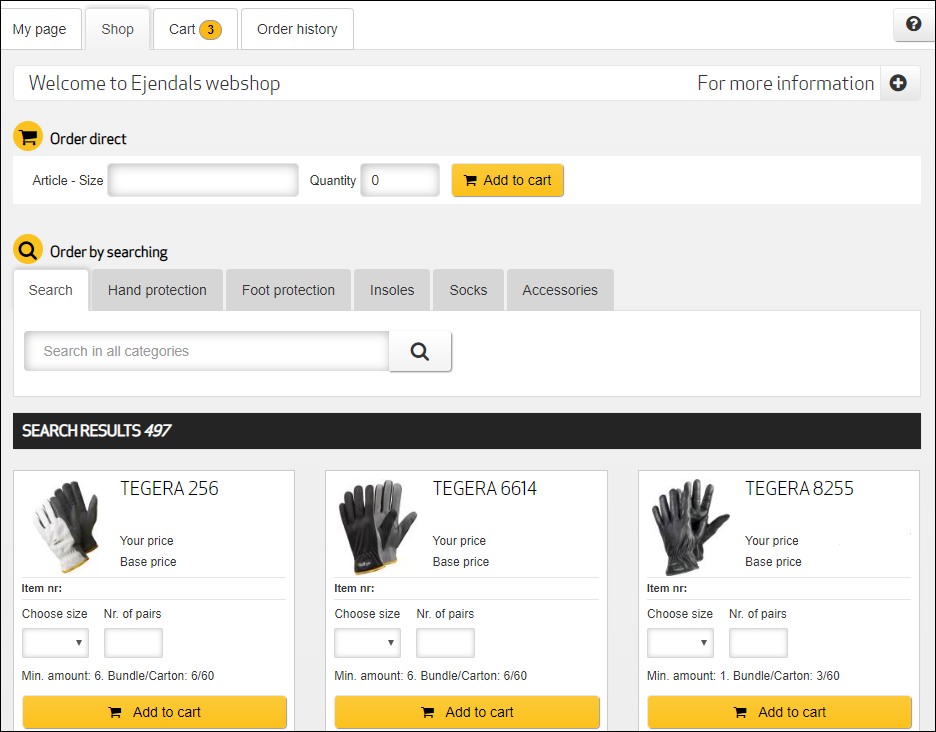Click the help question mark icon

coord(913,25)
